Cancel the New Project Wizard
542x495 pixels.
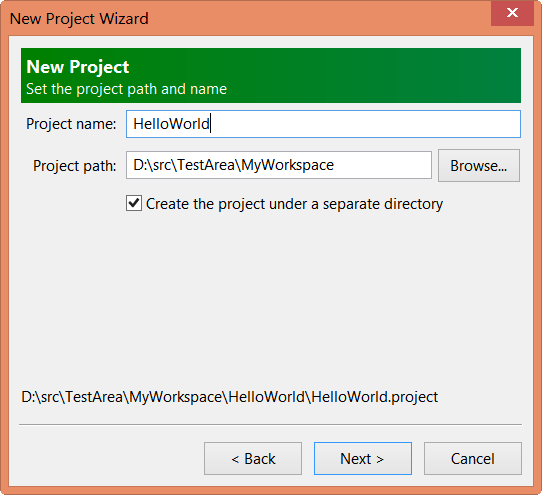473,458
